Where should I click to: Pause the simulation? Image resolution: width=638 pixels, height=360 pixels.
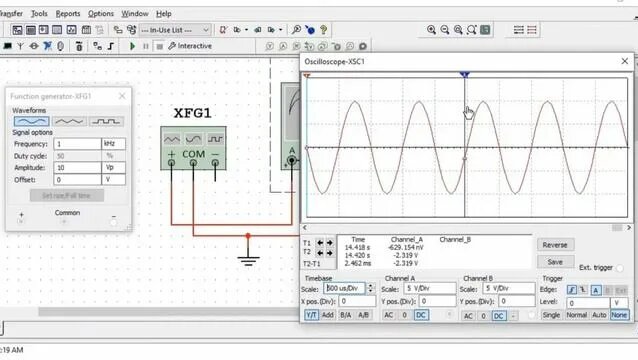pos(146,46)
